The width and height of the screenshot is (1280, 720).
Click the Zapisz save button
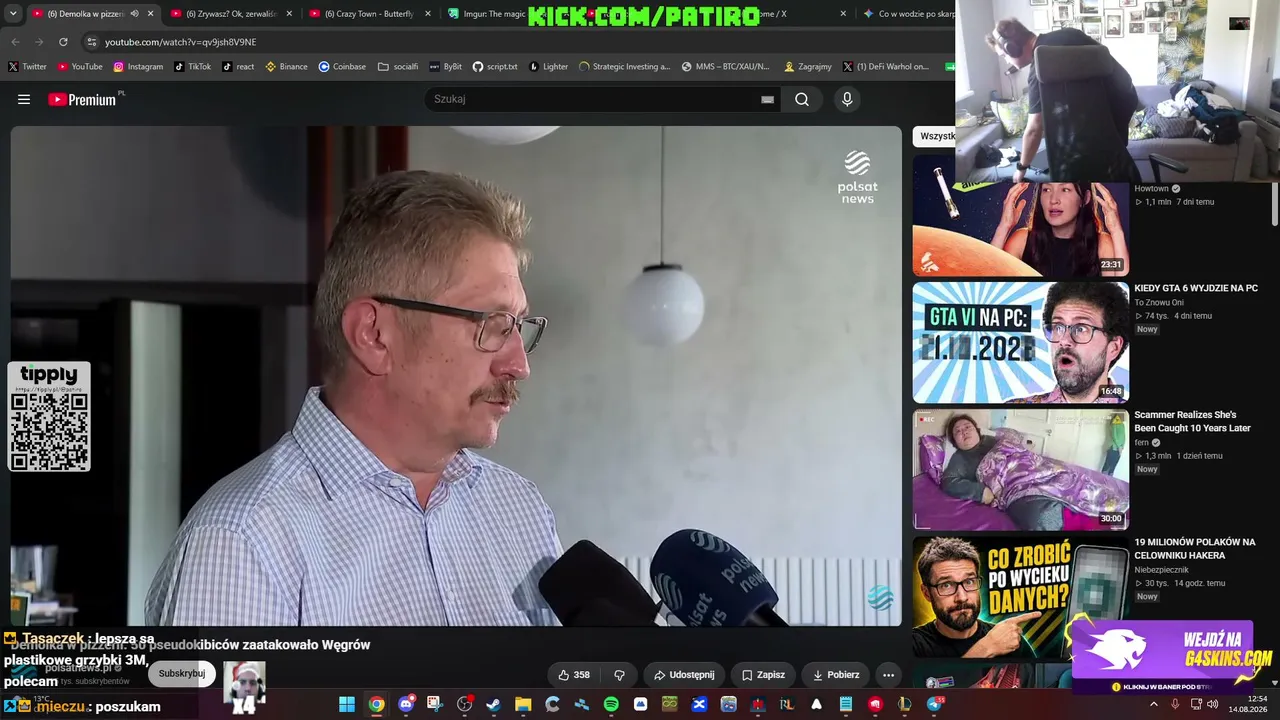point(763,675)
